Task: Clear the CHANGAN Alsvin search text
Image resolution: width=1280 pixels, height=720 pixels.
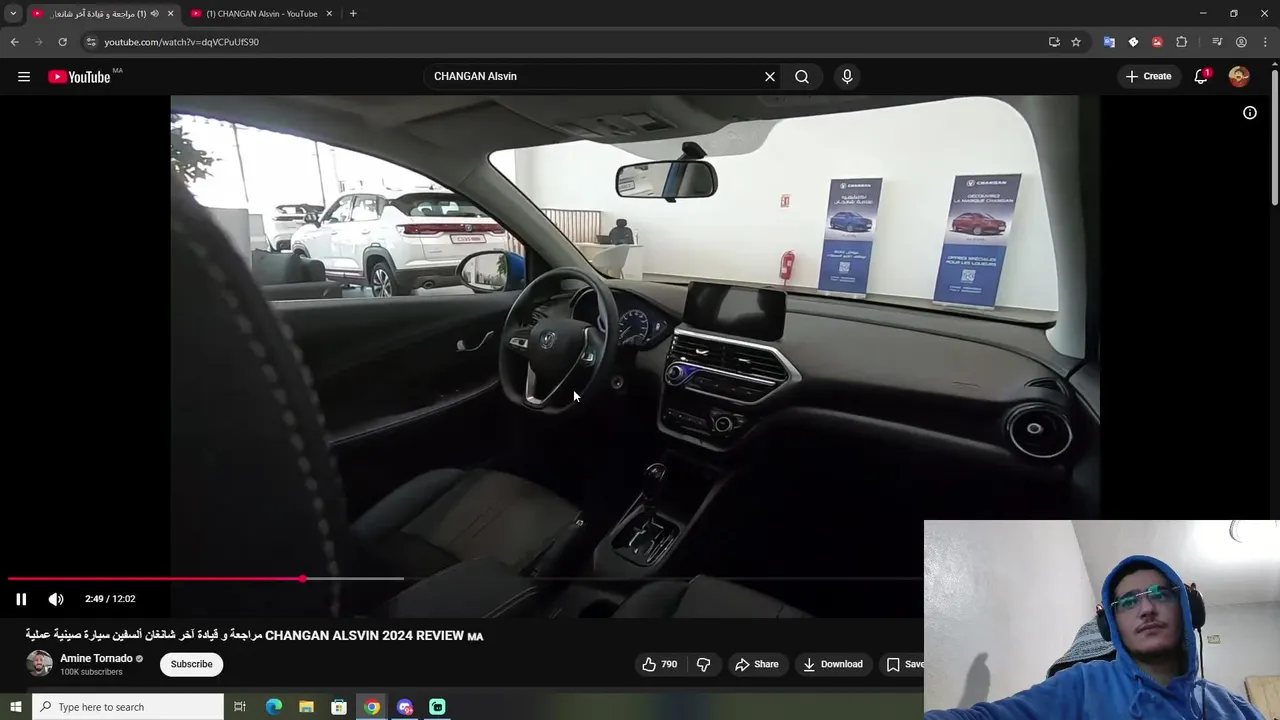Action: (x=770, y=76)
